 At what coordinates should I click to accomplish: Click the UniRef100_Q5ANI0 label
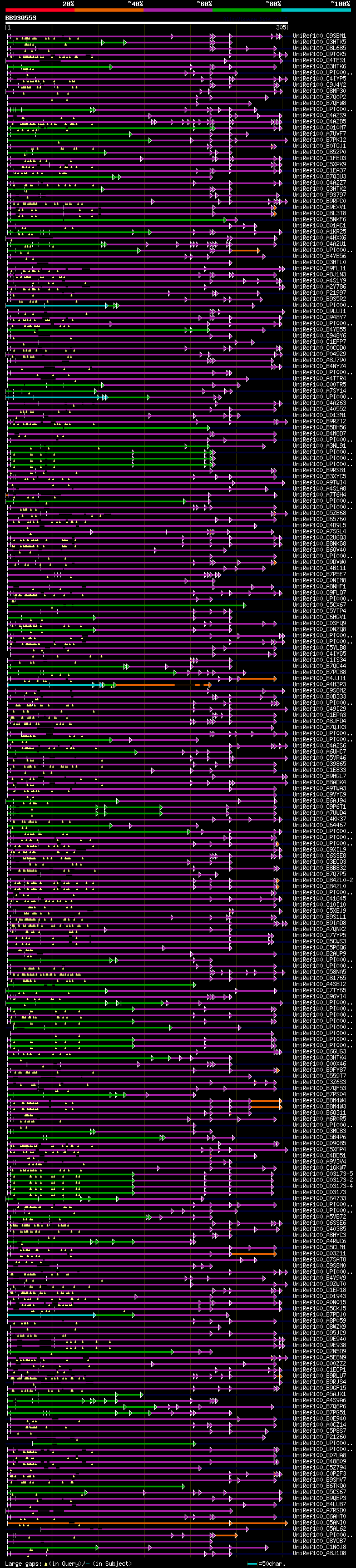[x=319, y=1522]
